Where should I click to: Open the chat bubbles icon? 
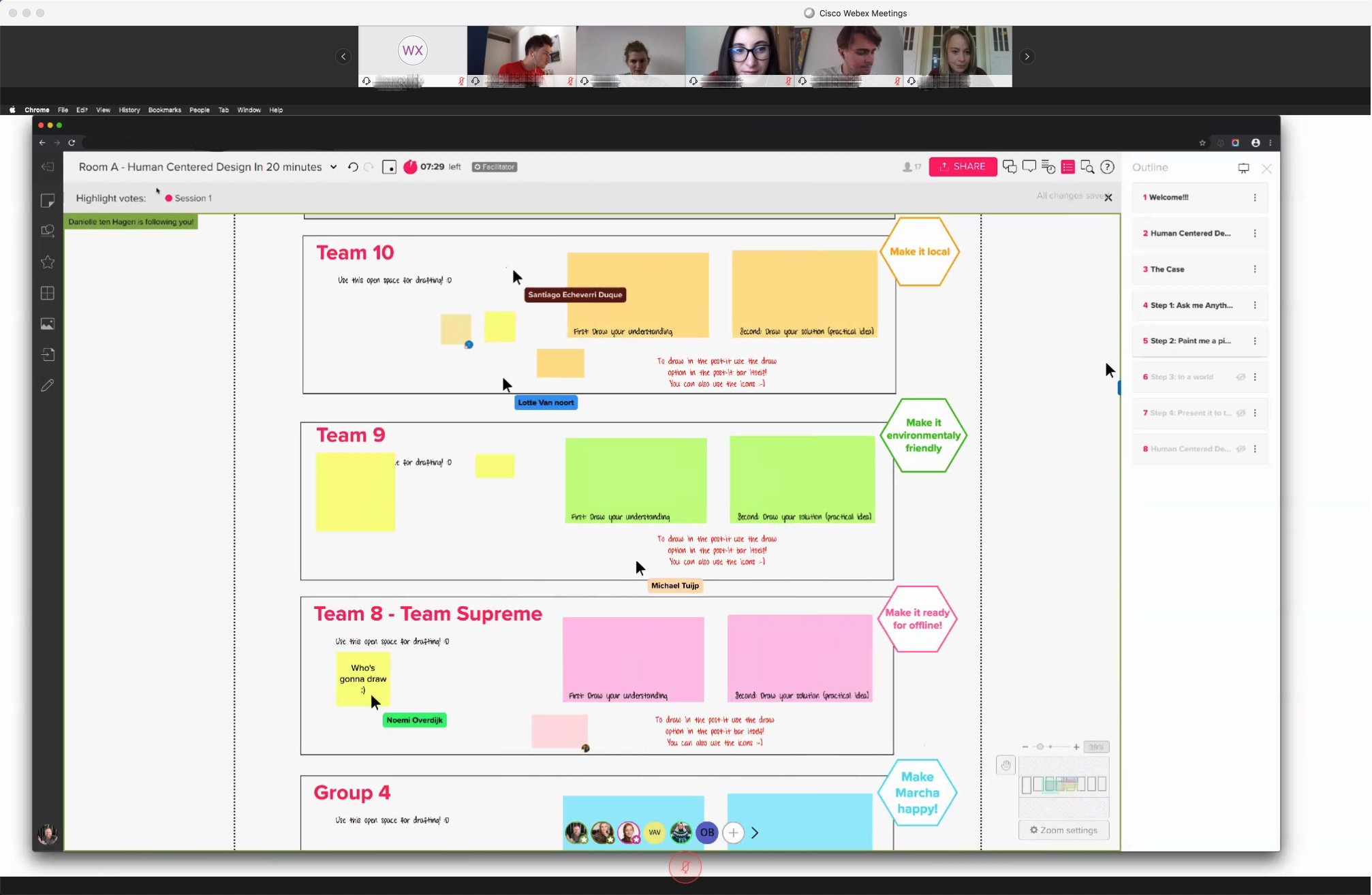coord(1010,167)
